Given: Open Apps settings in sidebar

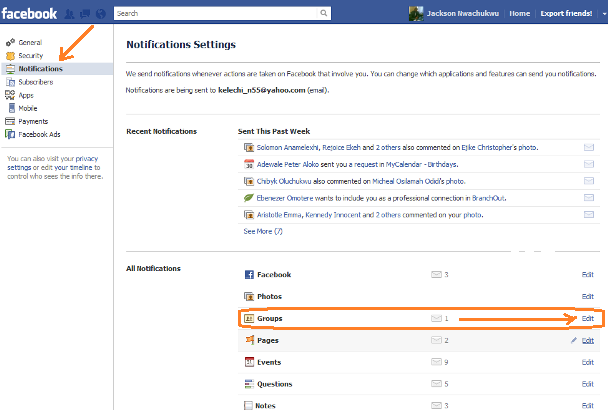Looking at the screenshot, I should (26, 95).
